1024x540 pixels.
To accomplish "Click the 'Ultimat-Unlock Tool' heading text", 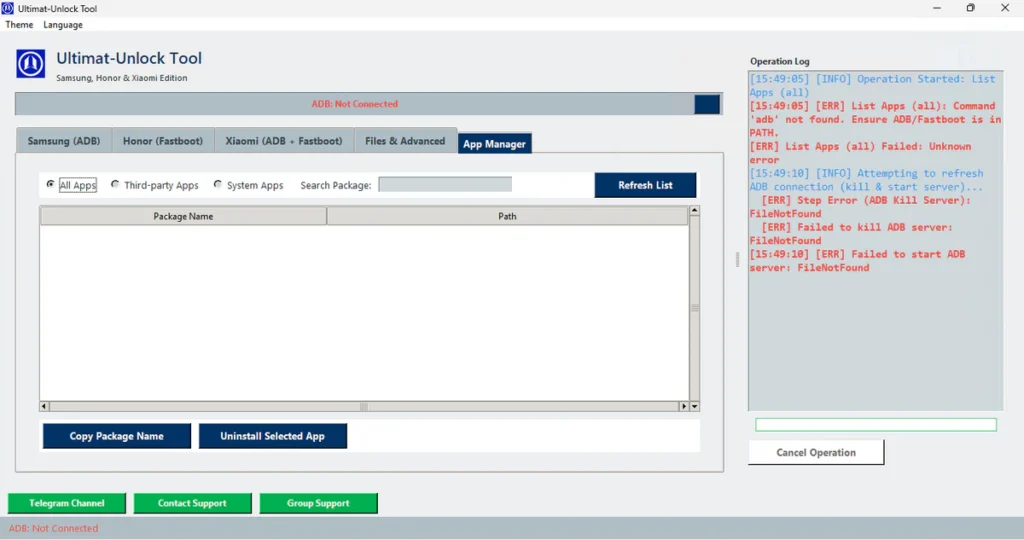I will [129, 58].
